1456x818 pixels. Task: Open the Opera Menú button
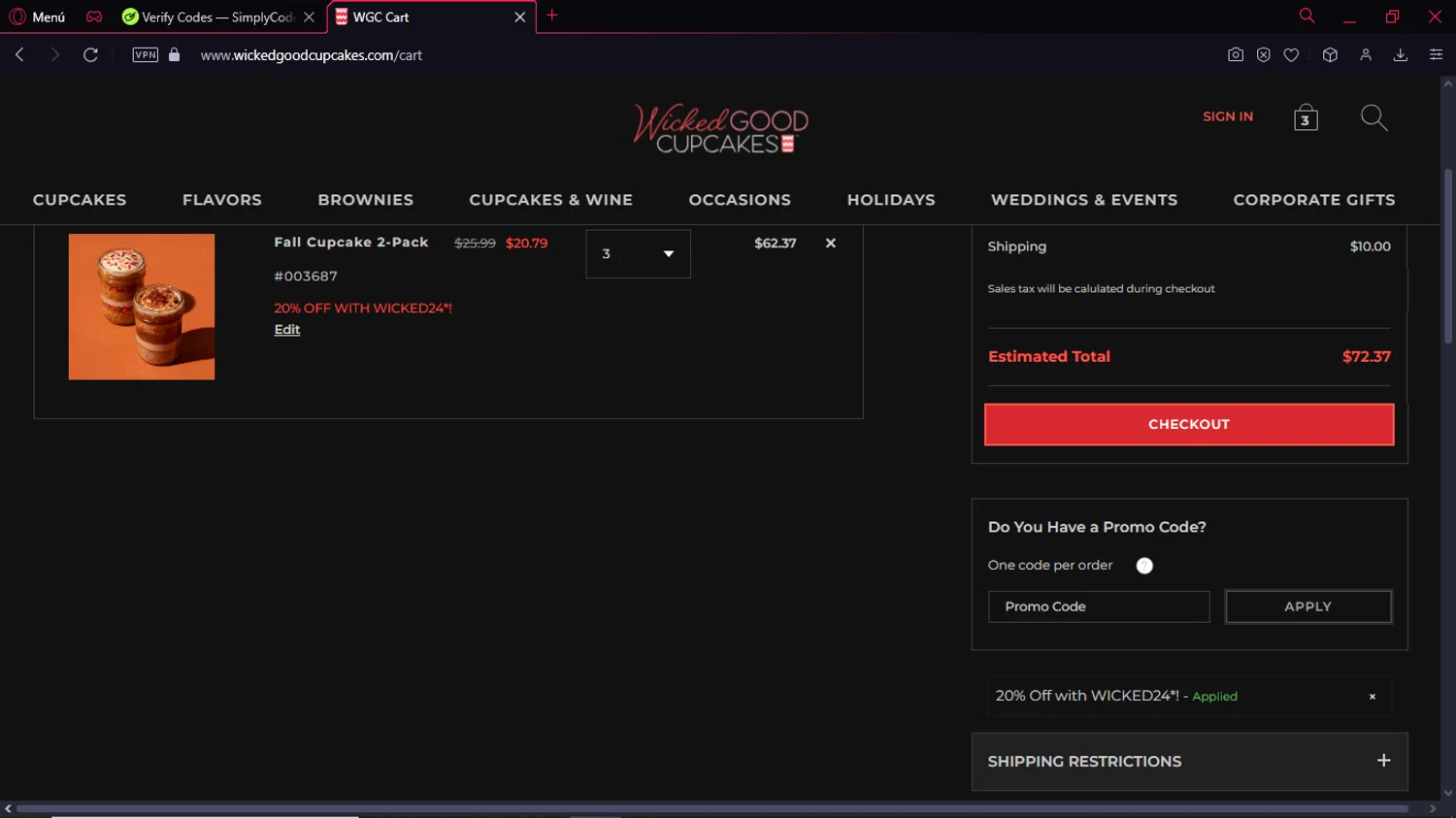click(x=37, y=16)
